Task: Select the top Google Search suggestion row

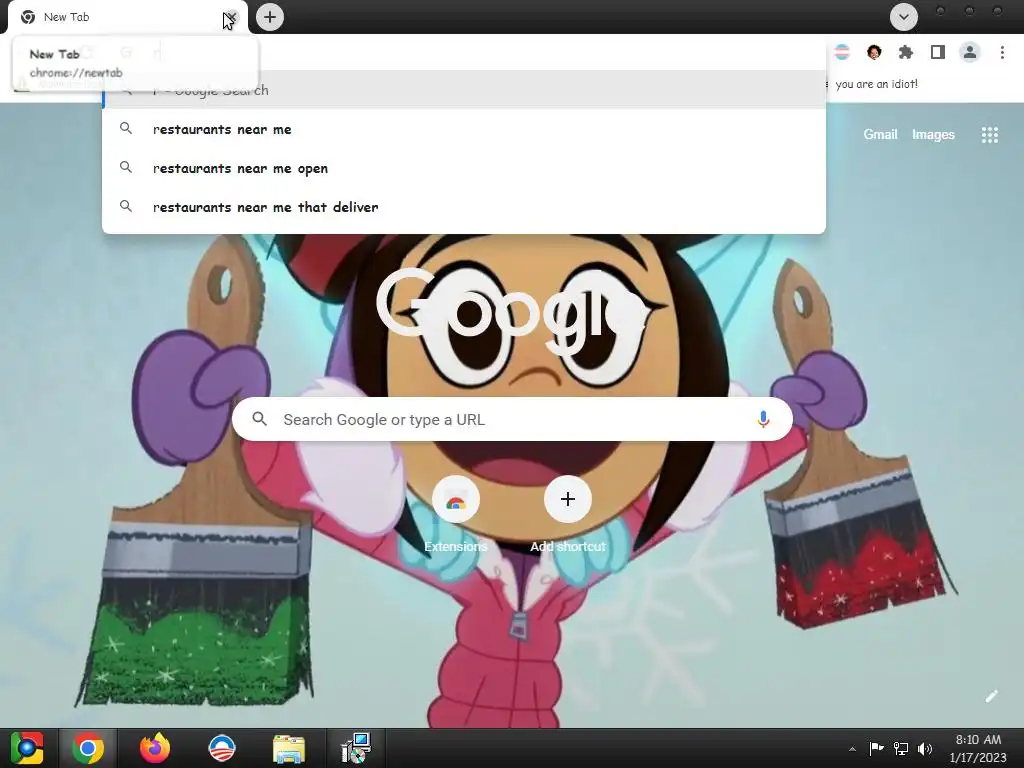Action: coord(464,90)
